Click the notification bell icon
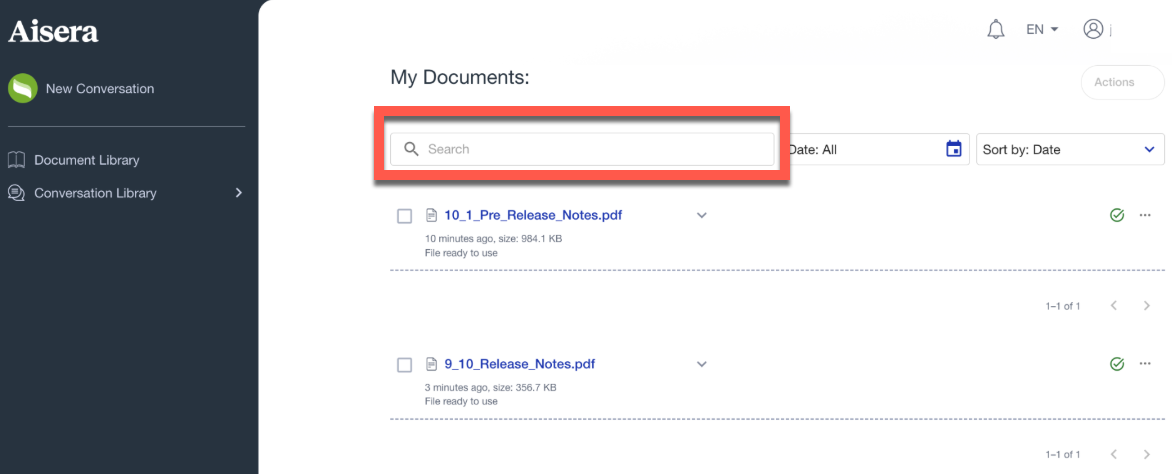The width and height of the screenshot is (1172, 474). click(x=995, y=30)
